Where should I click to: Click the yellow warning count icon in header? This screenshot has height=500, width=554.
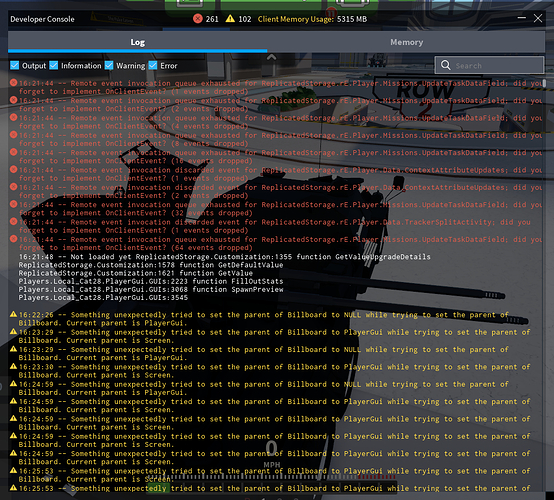point(230,18)
